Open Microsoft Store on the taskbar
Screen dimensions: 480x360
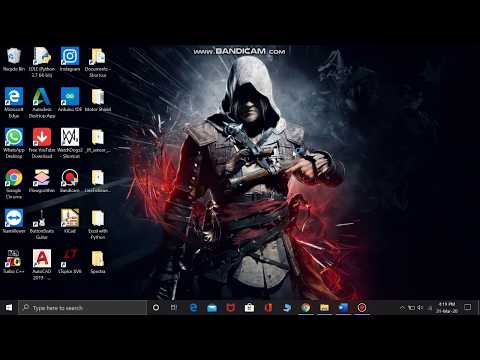[249, 308]
